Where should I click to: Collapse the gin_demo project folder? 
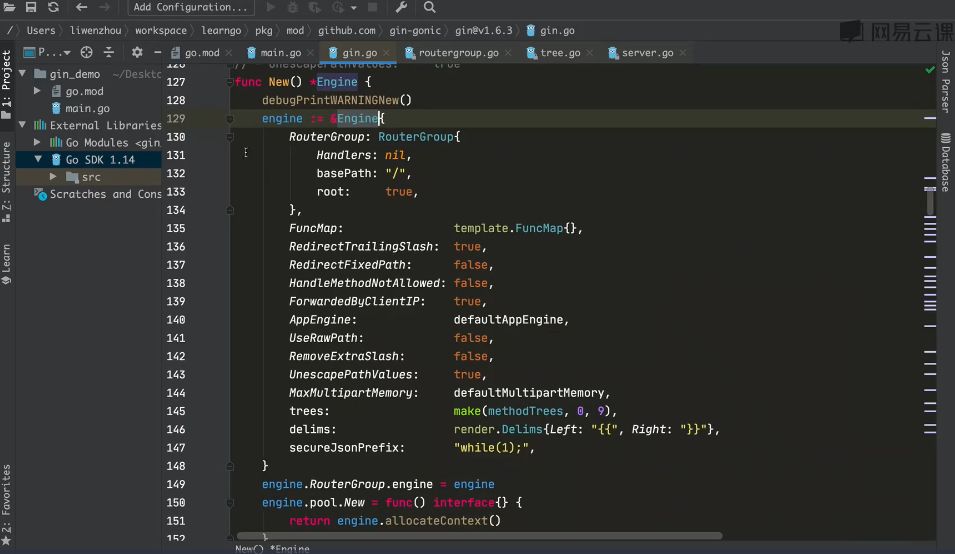pos(23,74)
